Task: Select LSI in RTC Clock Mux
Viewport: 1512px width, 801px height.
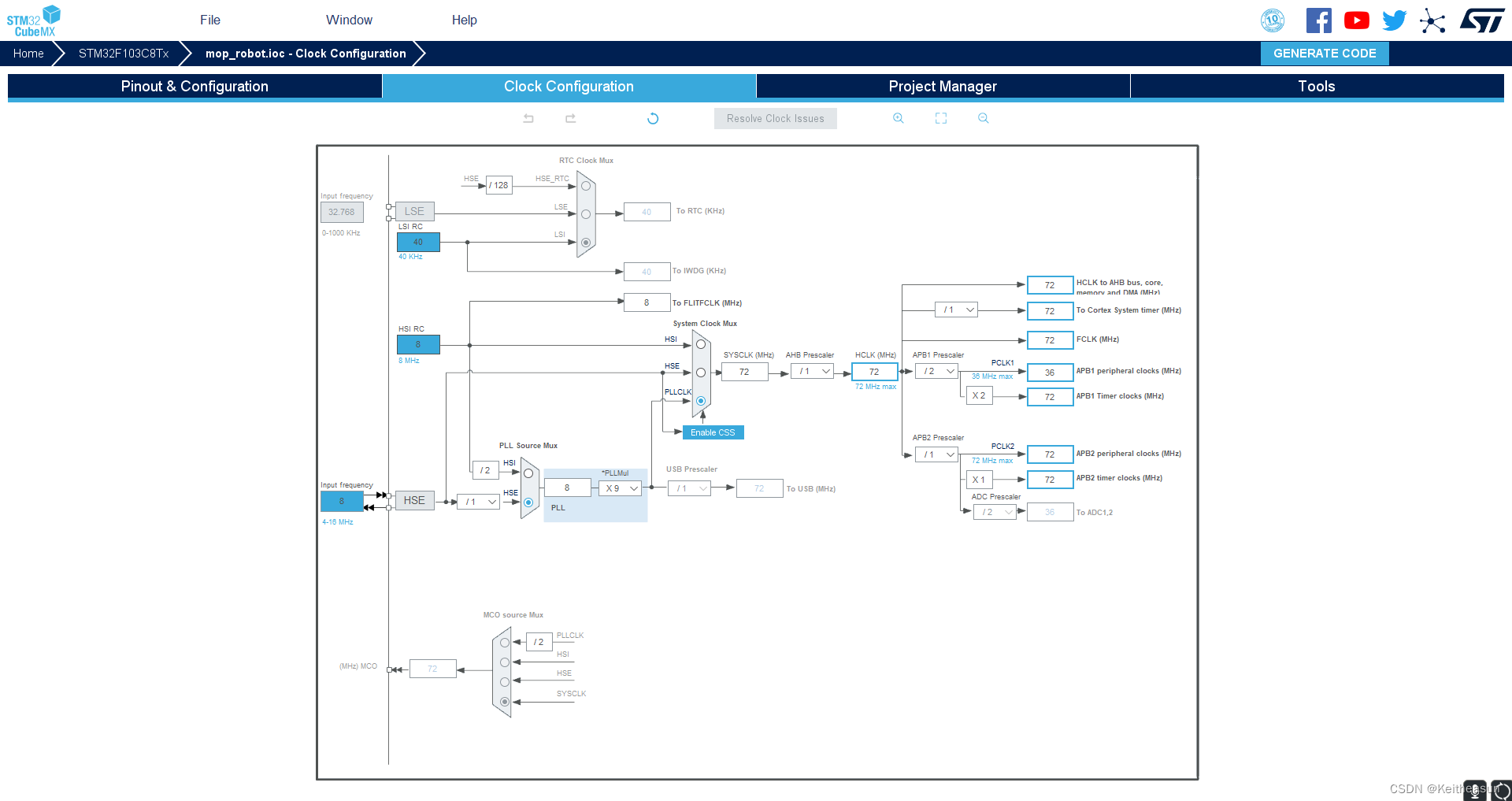Action: pos(586,243)
